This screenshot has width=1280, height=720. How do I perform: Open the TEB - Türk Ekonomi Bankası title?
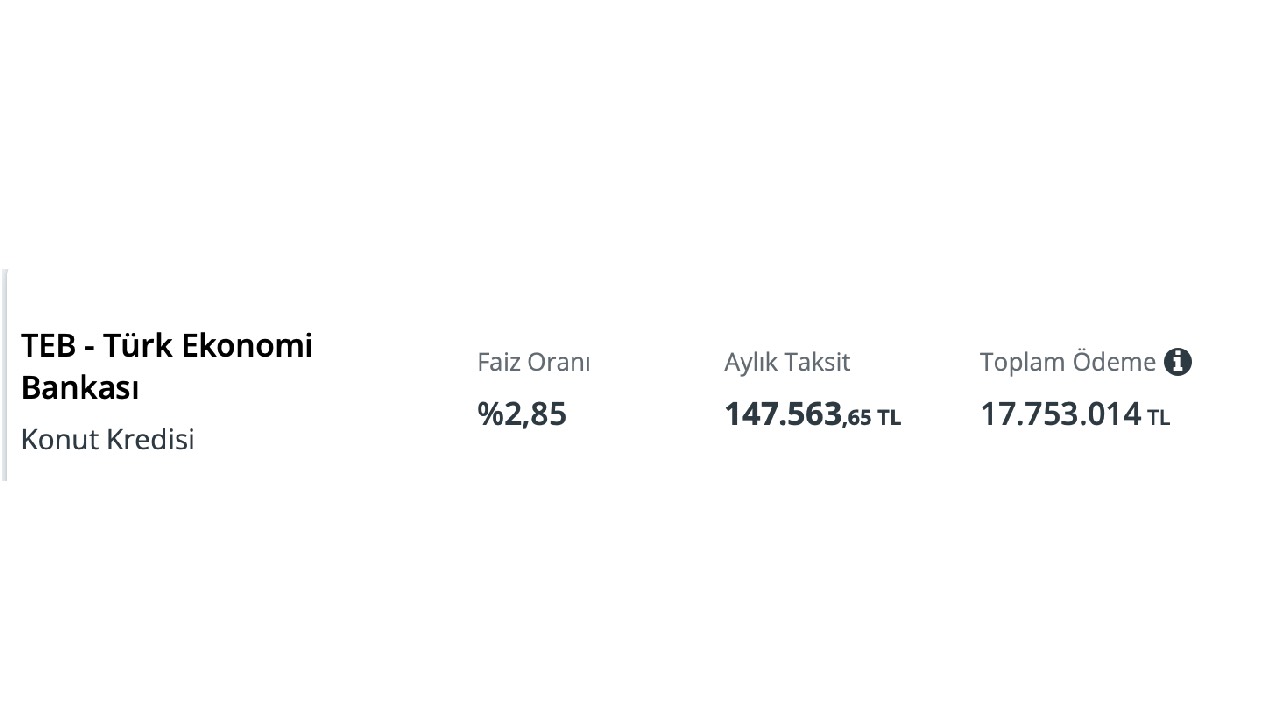coord(167,366)
